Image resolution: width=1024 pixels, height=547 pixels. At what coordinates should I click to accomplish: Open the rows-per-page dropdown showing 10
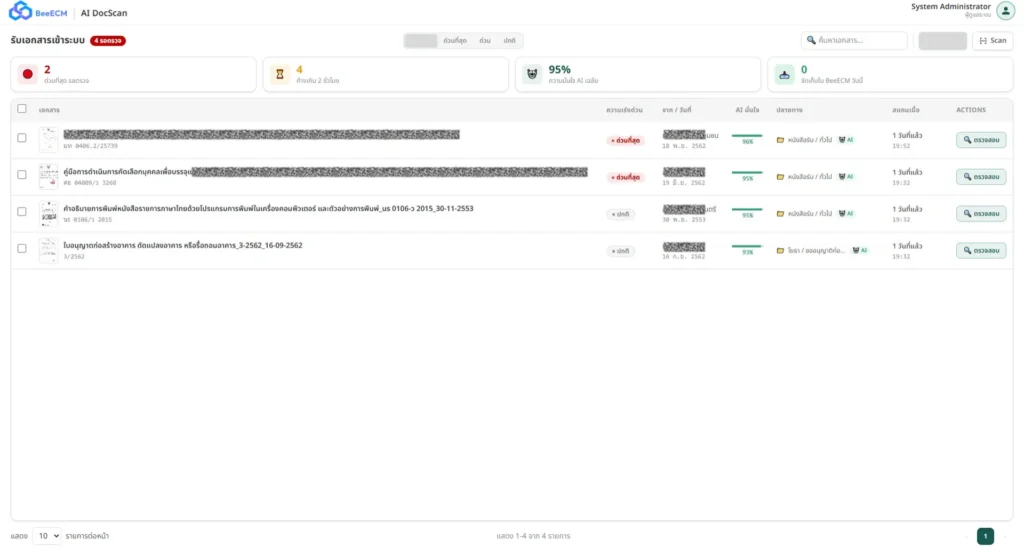(47, 536)
